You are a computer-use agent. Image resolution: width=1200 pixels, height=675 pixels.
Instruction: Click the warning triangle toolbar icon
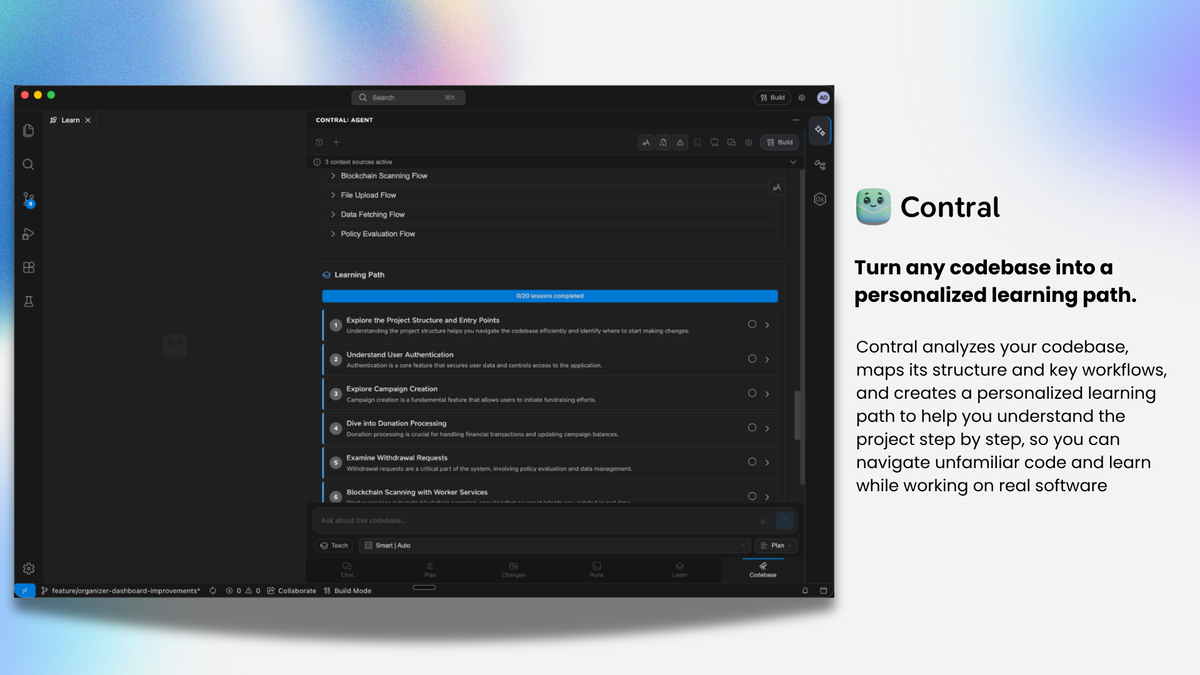tap(680, 142)
